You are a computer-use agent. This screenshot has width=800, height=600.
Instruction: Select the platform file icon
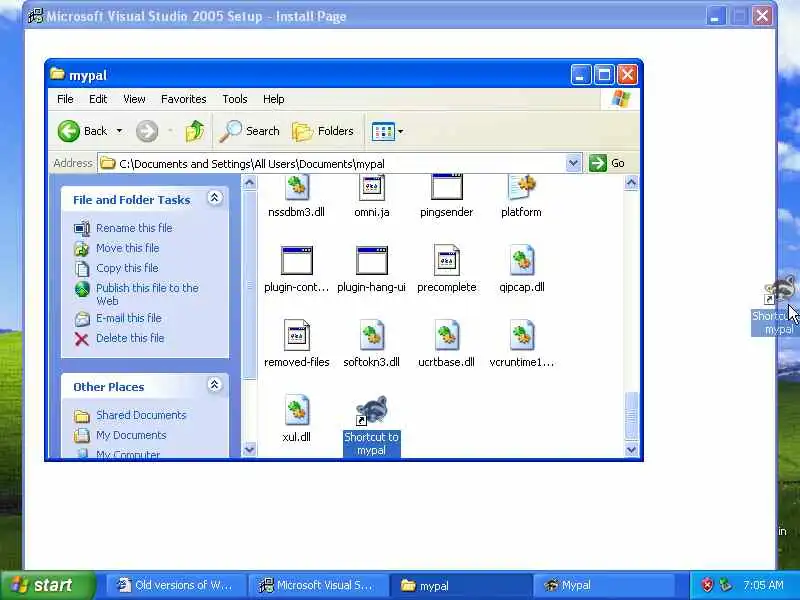pyautogui.click(x=521, y=188)
